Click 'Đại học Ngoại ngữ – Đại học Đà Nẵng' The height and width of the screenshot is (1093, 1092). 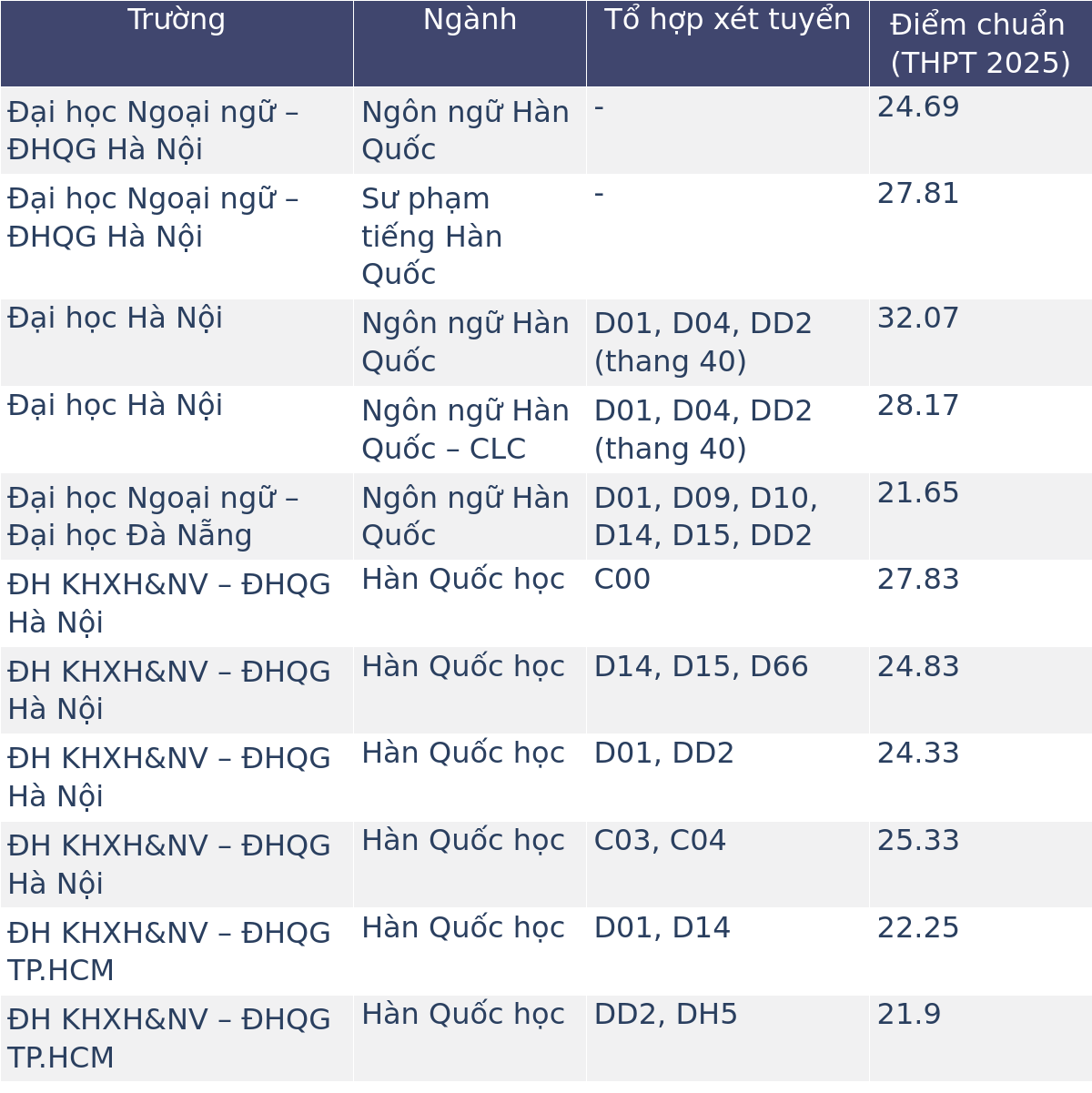tap(153, 516)
